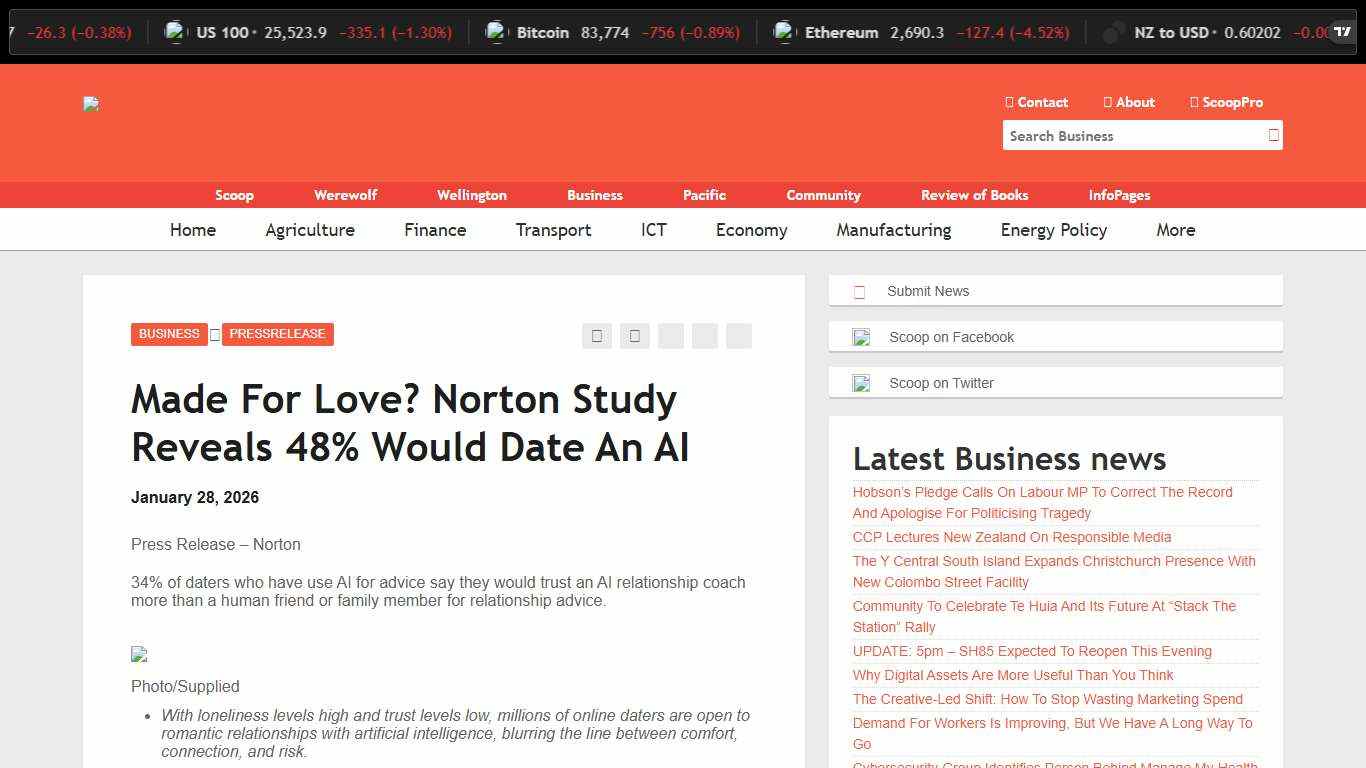Click the Submit News icon
Screen dimensions: 1366x768
[x=859, y=291]
